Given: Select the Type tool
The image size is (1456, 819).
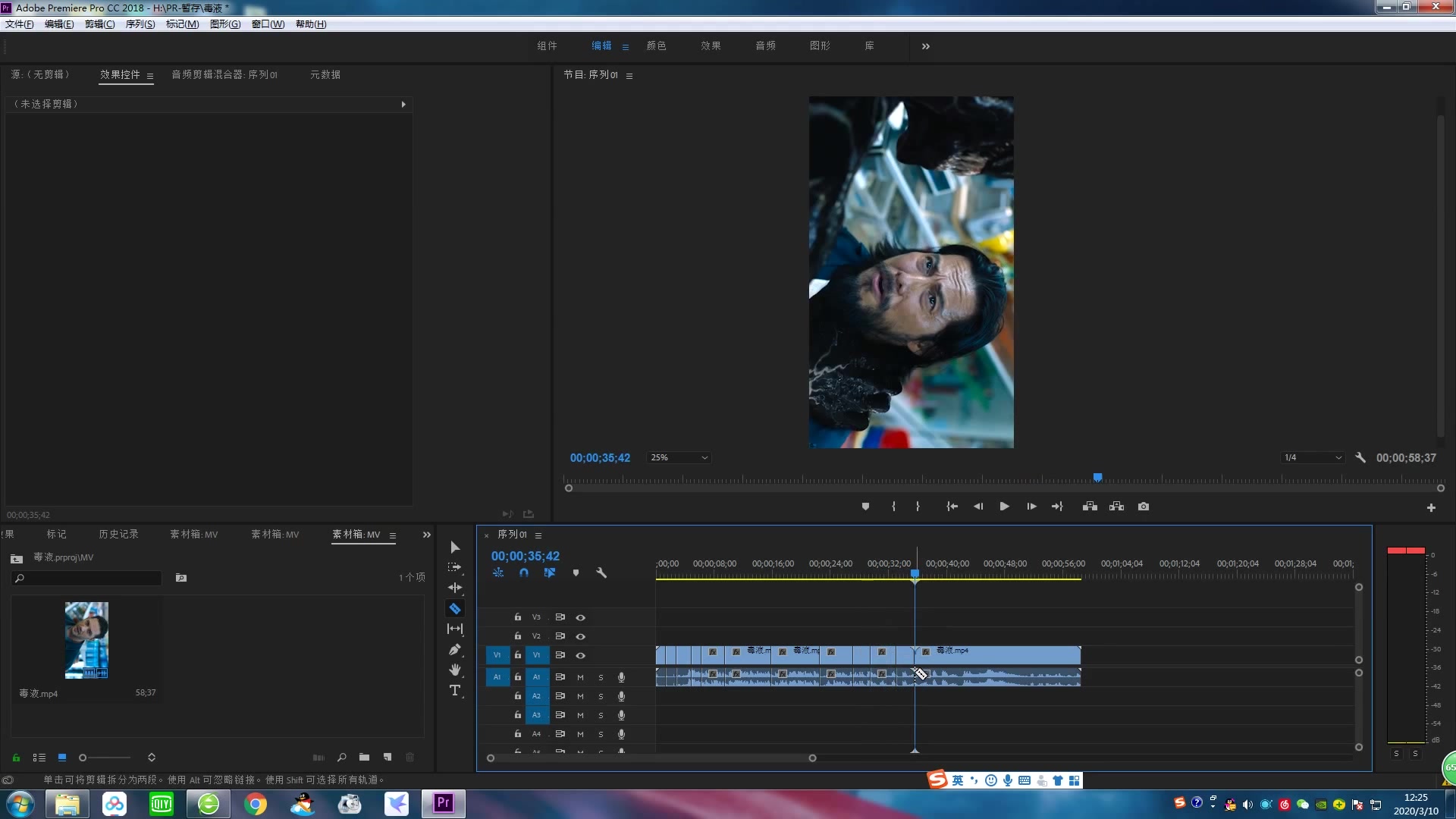Looking at the screenshot, I should click(x=455, y=690).
